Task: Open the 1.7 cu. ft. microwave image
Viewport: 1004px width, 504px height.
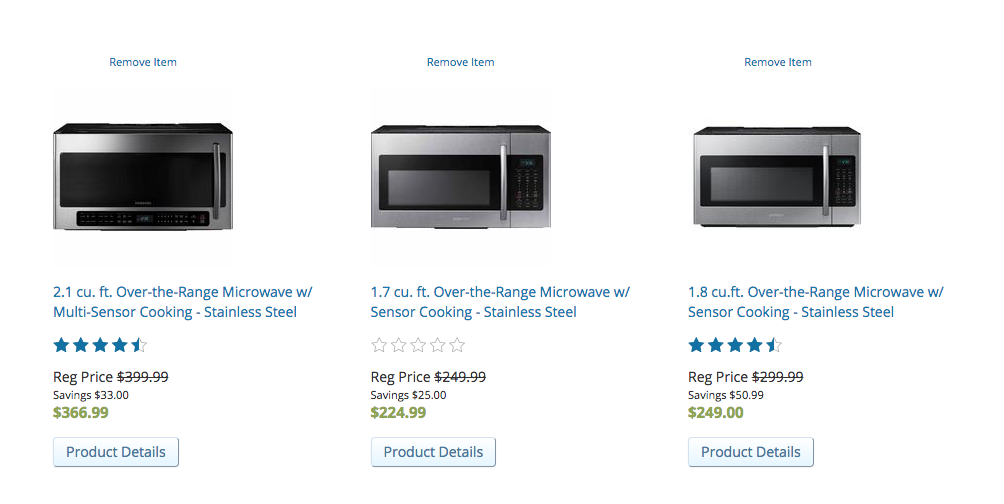Action: tap(460, 177)
